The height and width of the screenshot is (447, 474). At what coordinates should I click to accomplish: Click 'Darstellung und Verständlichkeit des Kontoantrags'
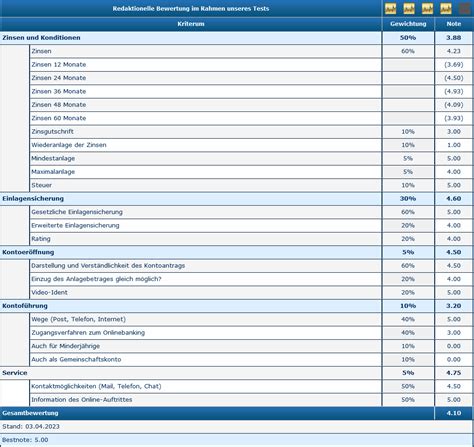tap(108, 266)
